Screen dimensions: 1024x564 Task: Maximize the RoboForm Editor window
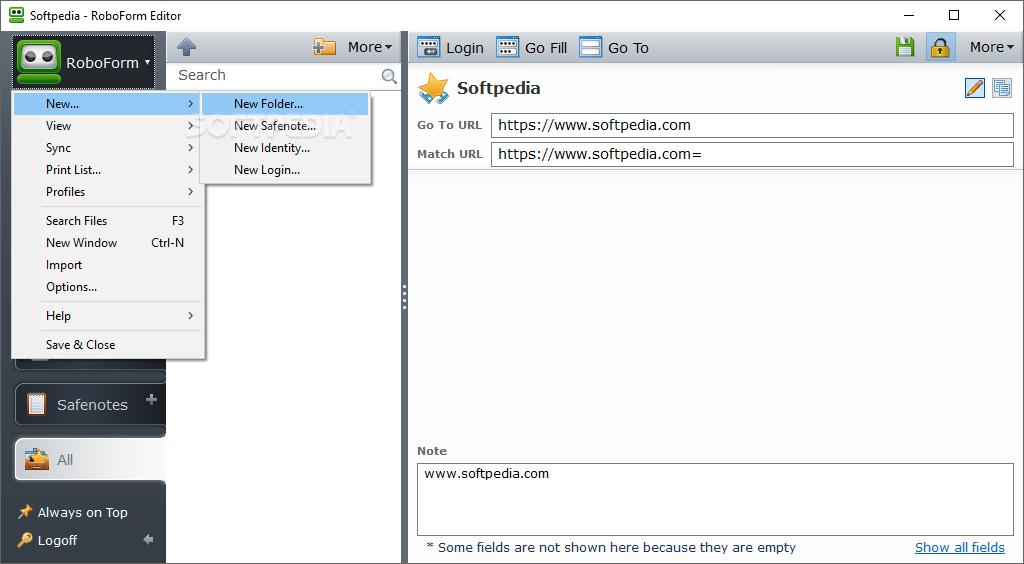[x=954, y=15]
